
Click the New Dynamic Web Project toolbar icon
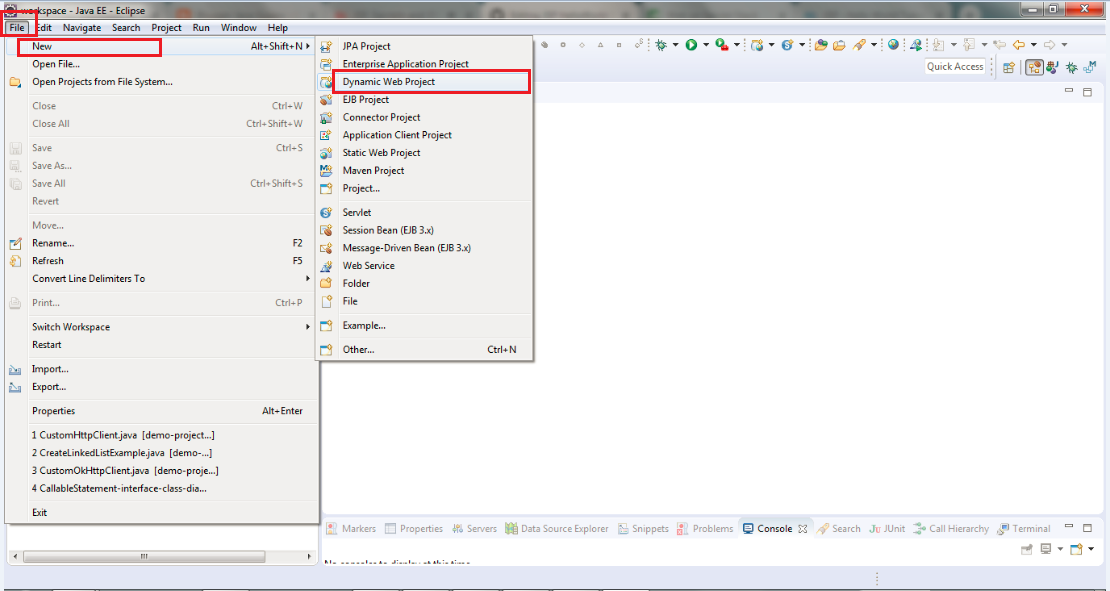point(757,45)
